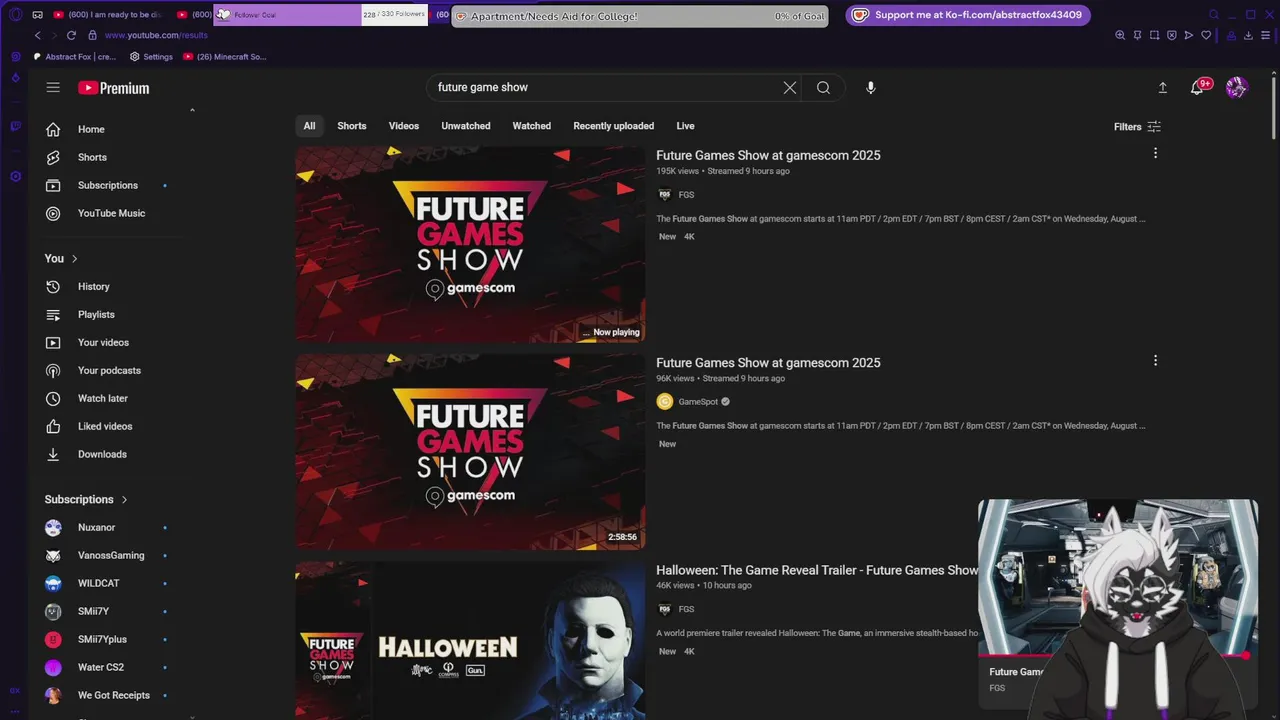The height and width of the screenshot is (720, 1280).
Task: Open the Opera menu logo
Action: pyautogui.click(x=14, y=15)
